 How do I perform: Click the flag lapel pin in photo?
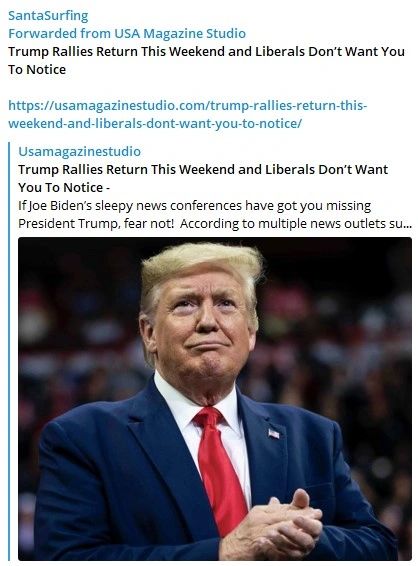click(274, 433)
